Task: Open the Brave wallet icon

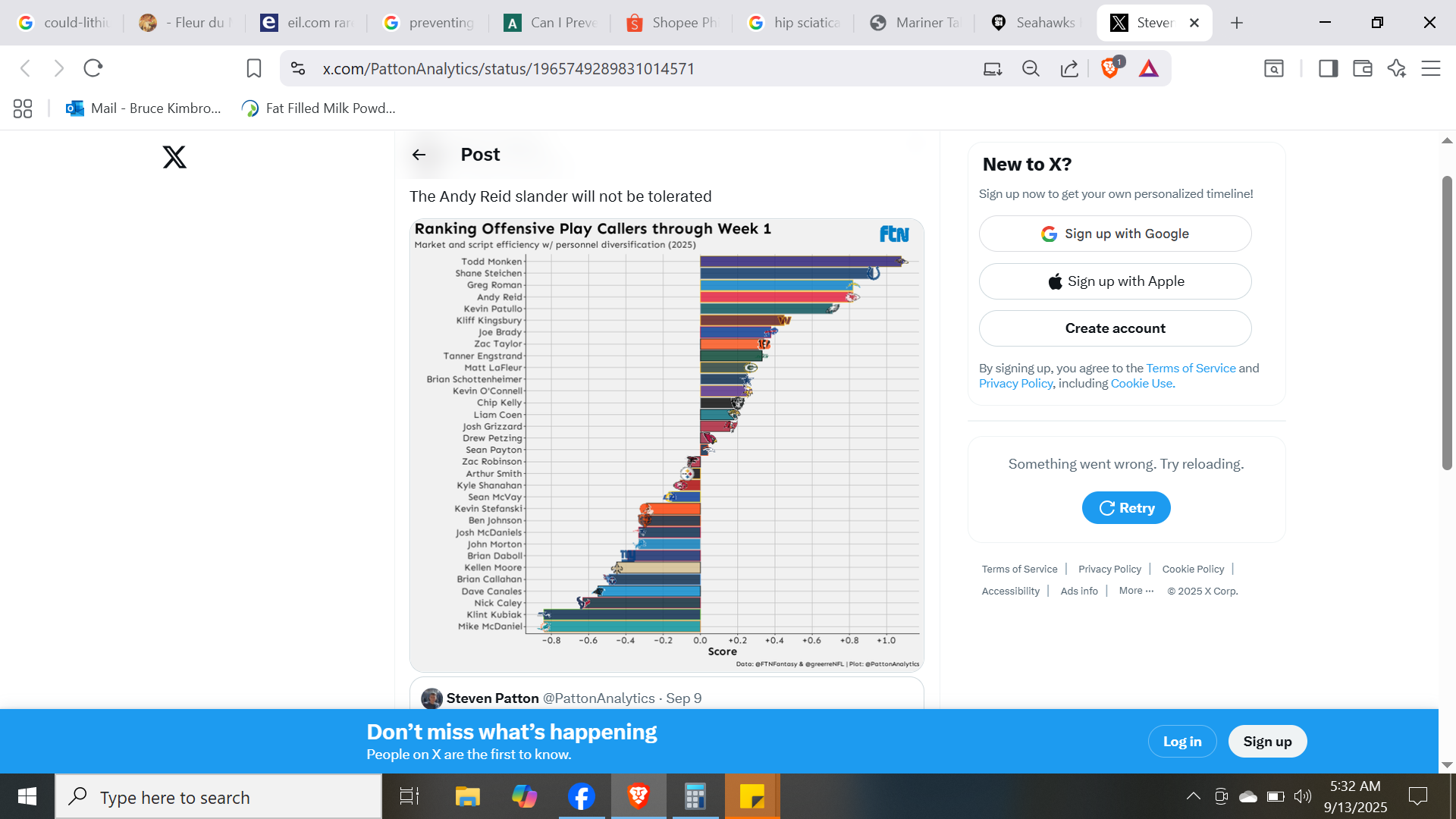Action: [x=1363, y=68]
